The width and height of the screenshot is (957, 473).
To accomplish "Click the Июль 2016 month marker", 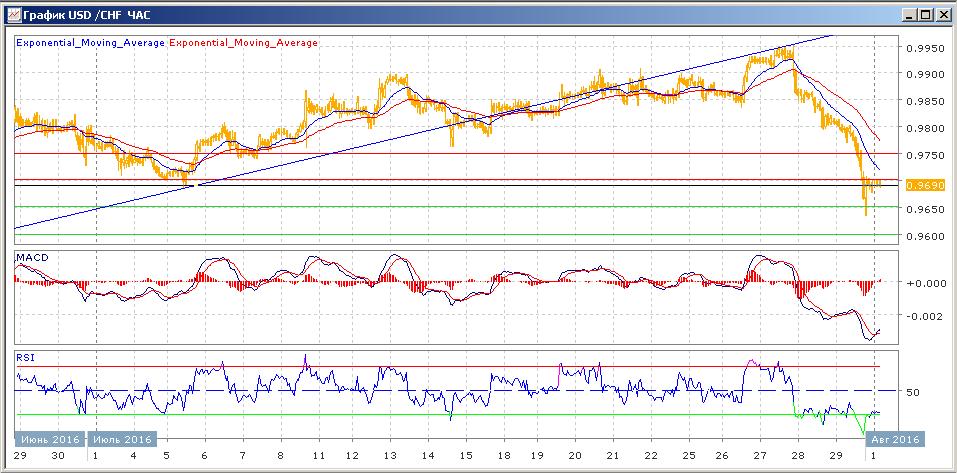I will (123, 439).
